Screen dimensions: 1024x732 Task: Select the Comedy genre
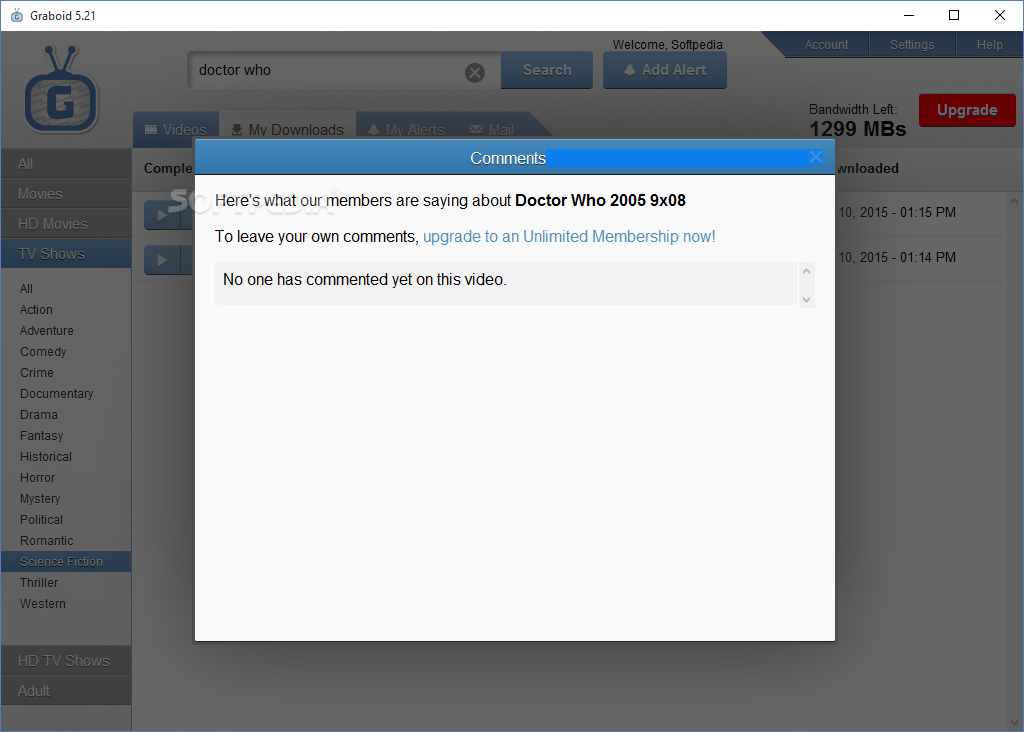[x=43, y=351]
